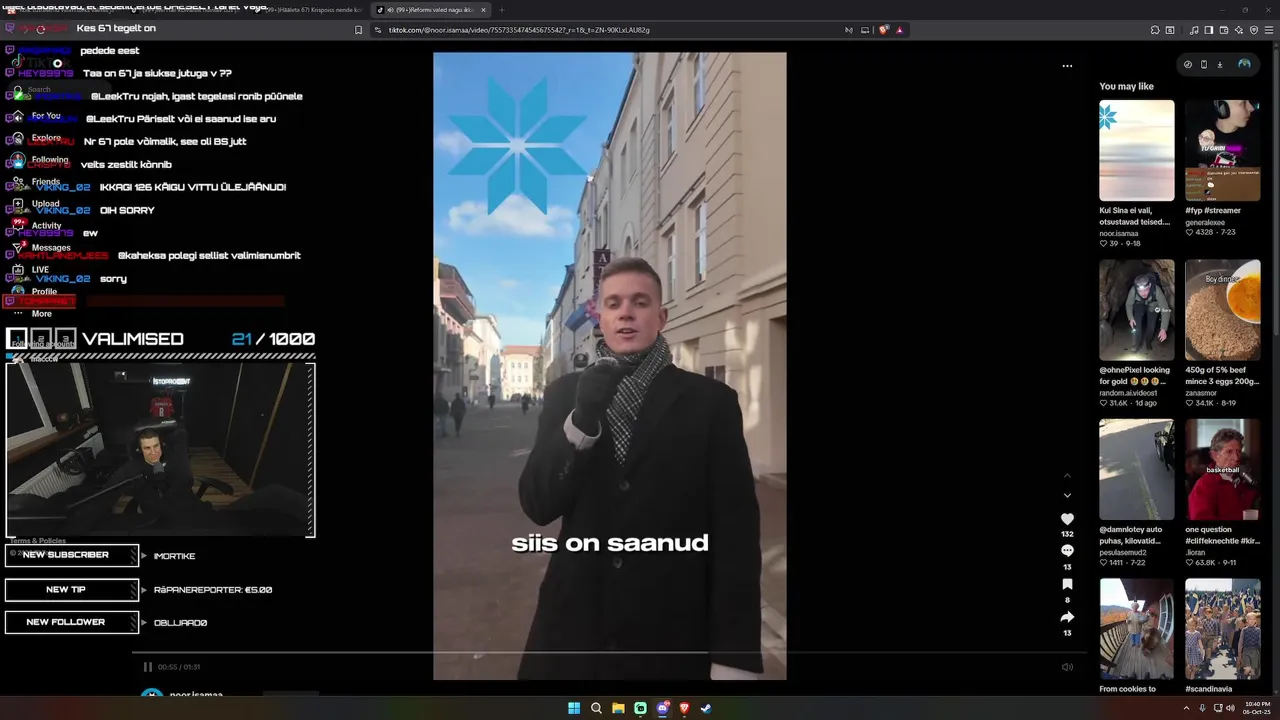This screenshot has width=1280, height=720.
Task: Click the main playing video area
Action: (x=609, y=366)
